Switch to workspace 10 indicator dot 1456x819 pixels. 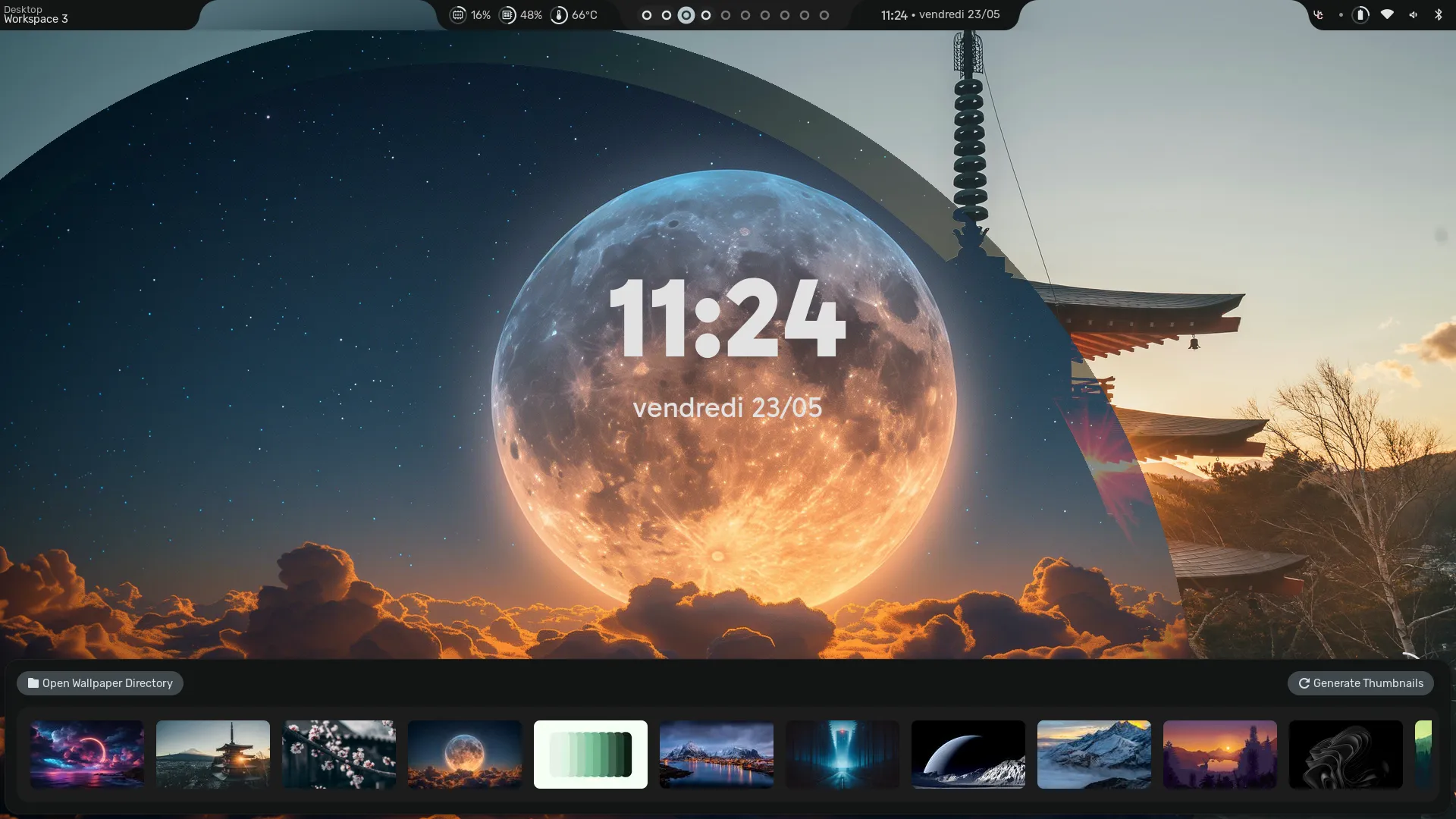coord(824,15)
